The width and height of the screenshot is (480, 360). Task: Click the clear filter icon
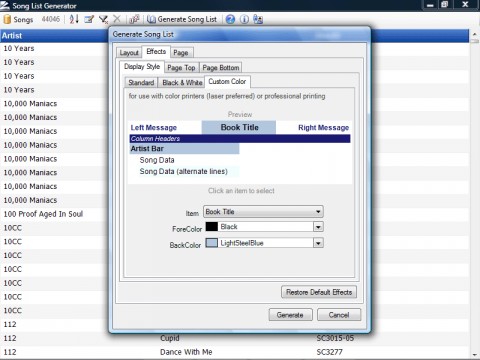tap(103, 19)
